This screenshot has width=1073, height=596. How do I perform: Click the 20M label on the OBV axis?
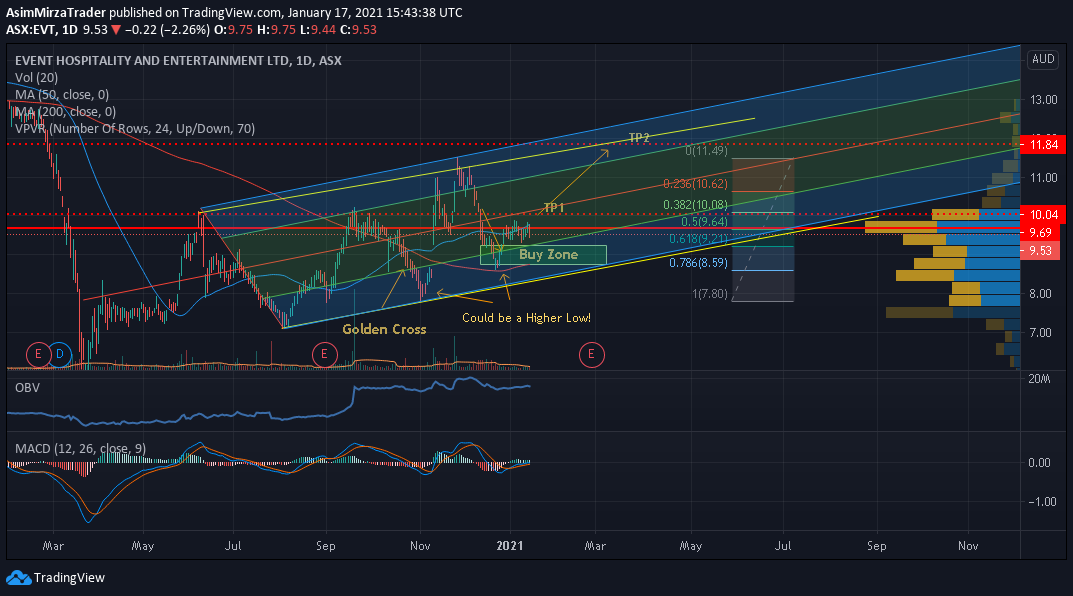coord(1039,379)
